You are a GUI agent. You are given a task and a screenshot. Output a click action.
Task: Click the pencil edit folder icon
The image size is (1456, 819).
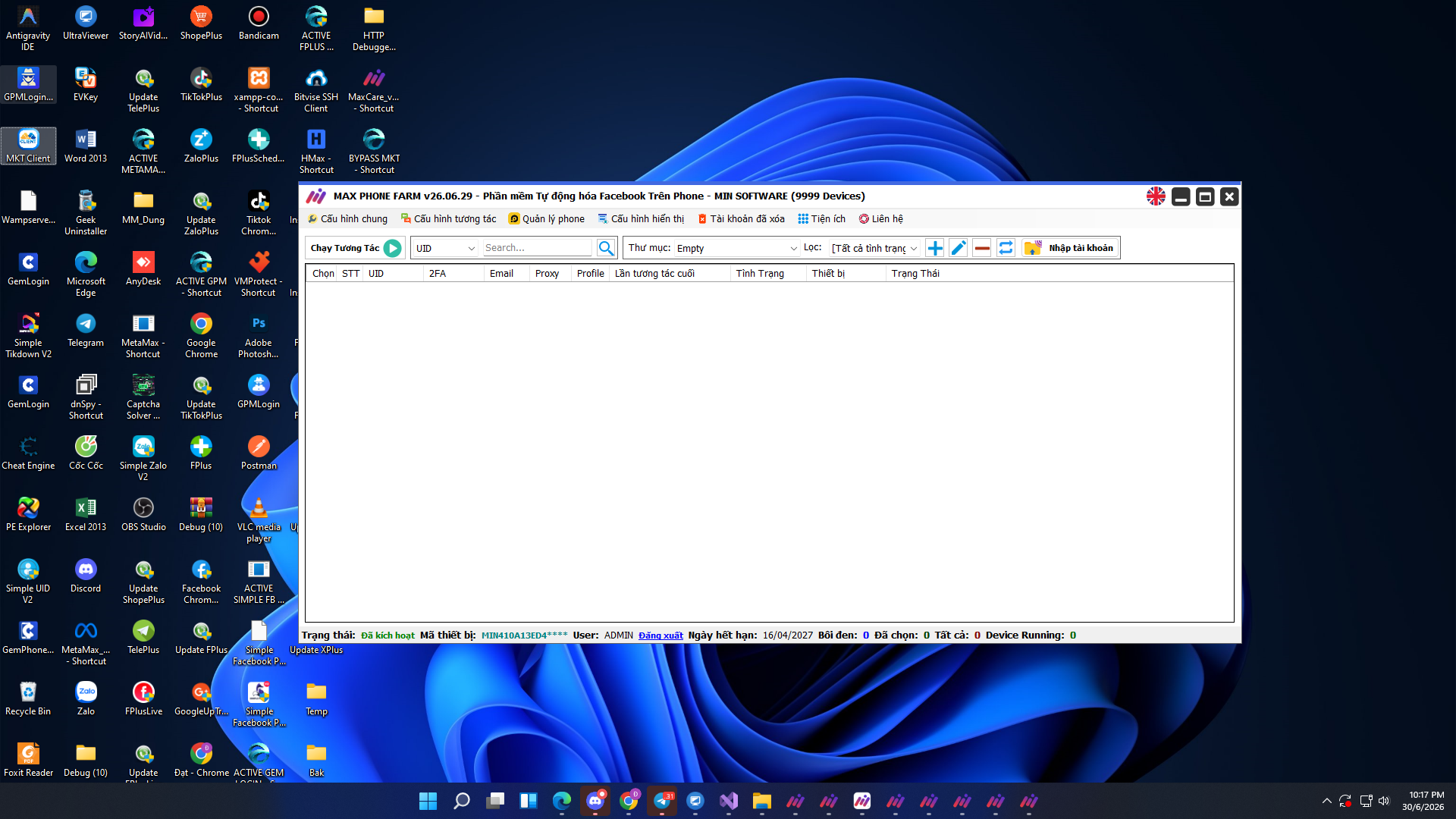[x=959, y=248]
